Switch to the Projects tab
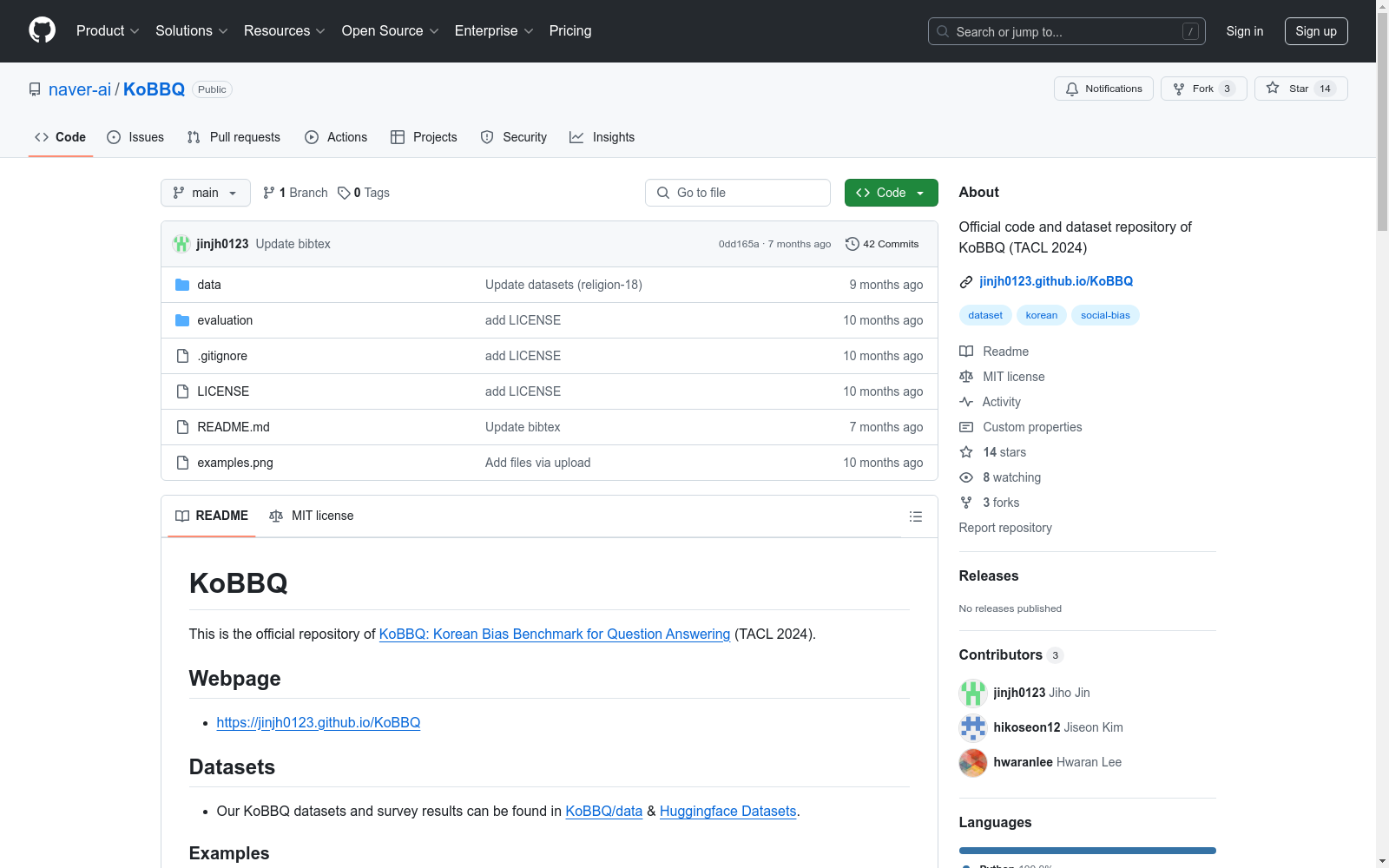This screenshot has height=868, width=1389. (424, 137)
